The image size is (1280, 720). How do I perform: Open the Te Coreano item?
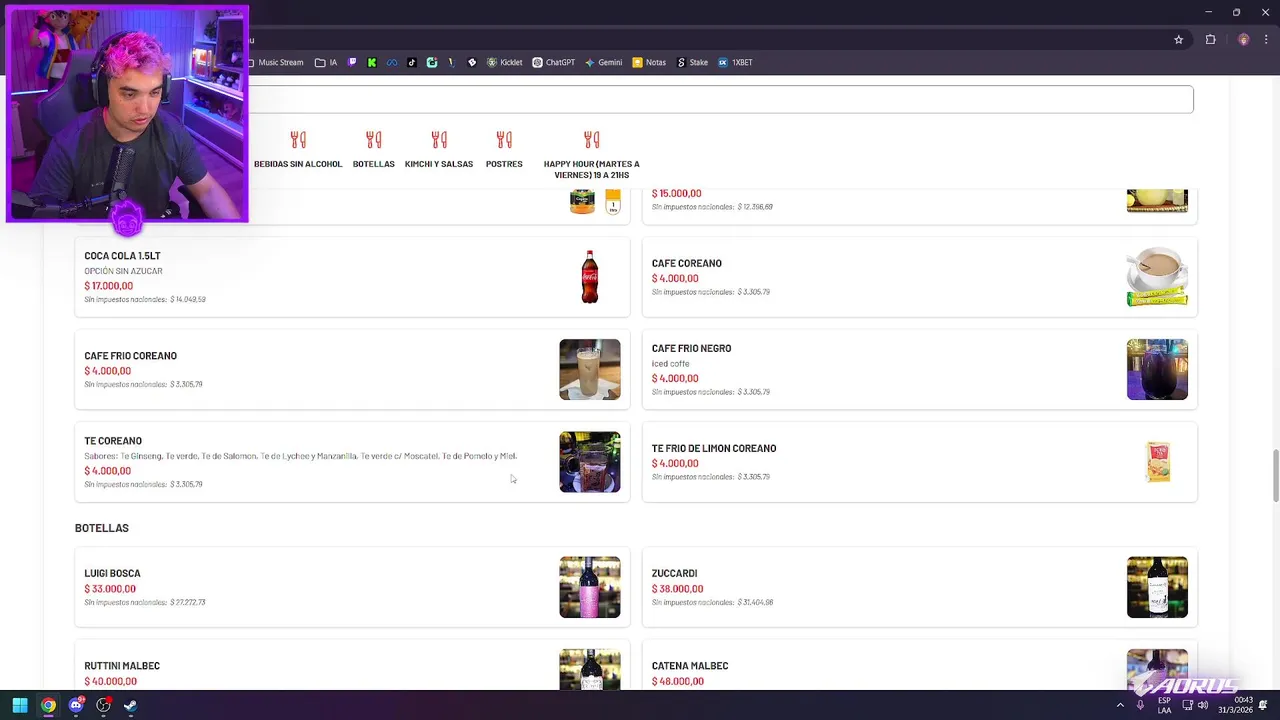click(352, 462)
